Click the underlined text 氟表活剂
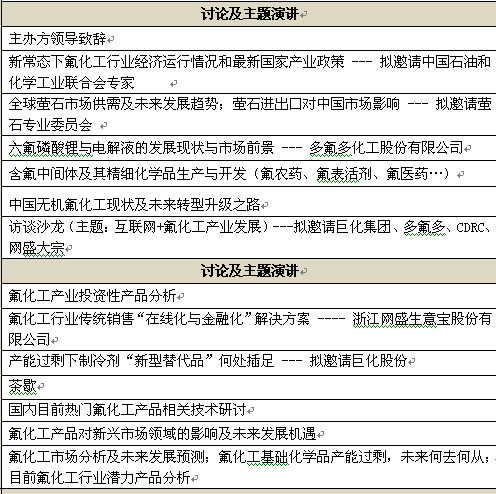This screenshot has height=494, width=496. (344, 174)
